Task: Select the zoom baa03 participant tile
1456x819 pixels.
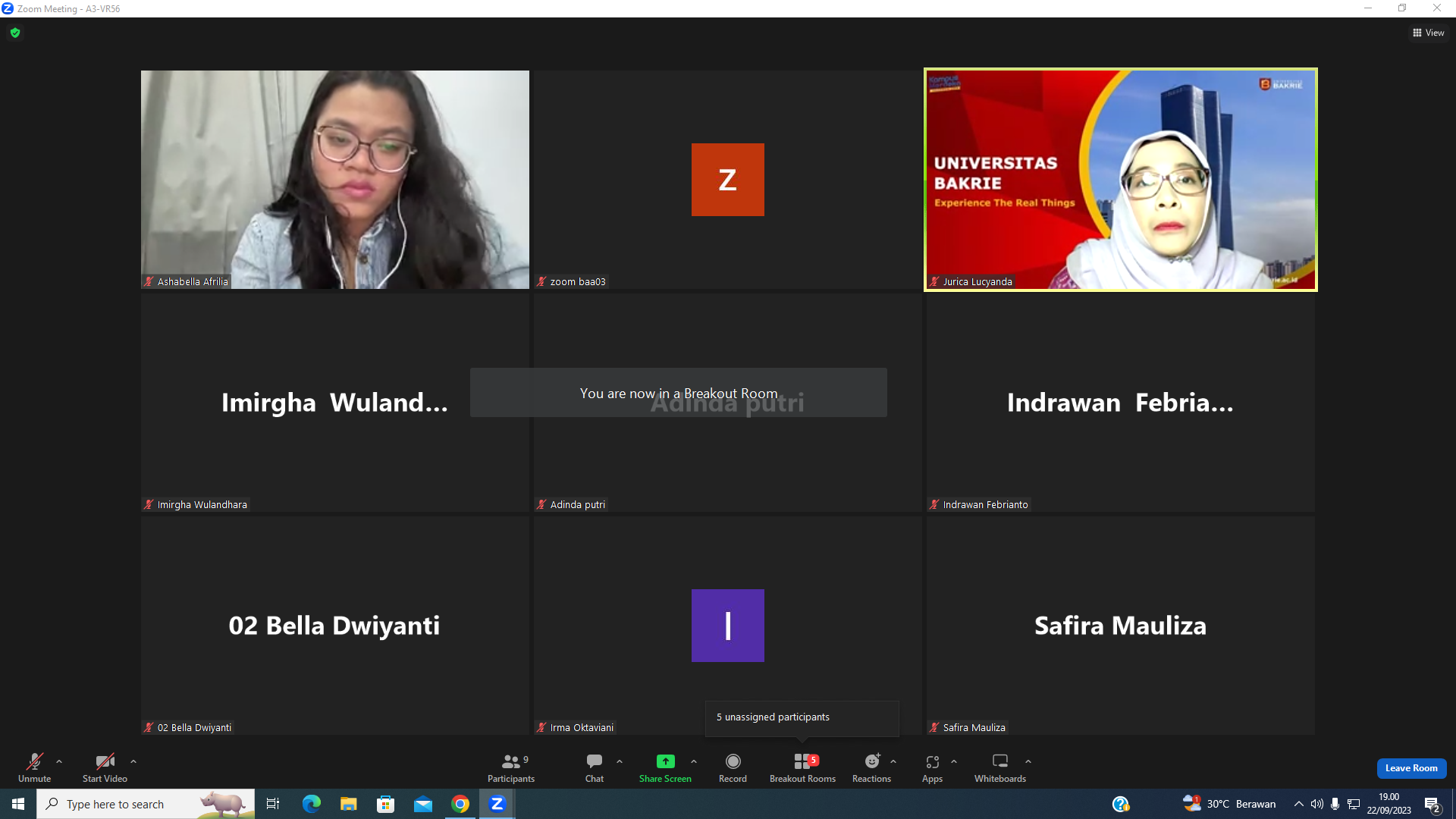Action: coord(728,180)
